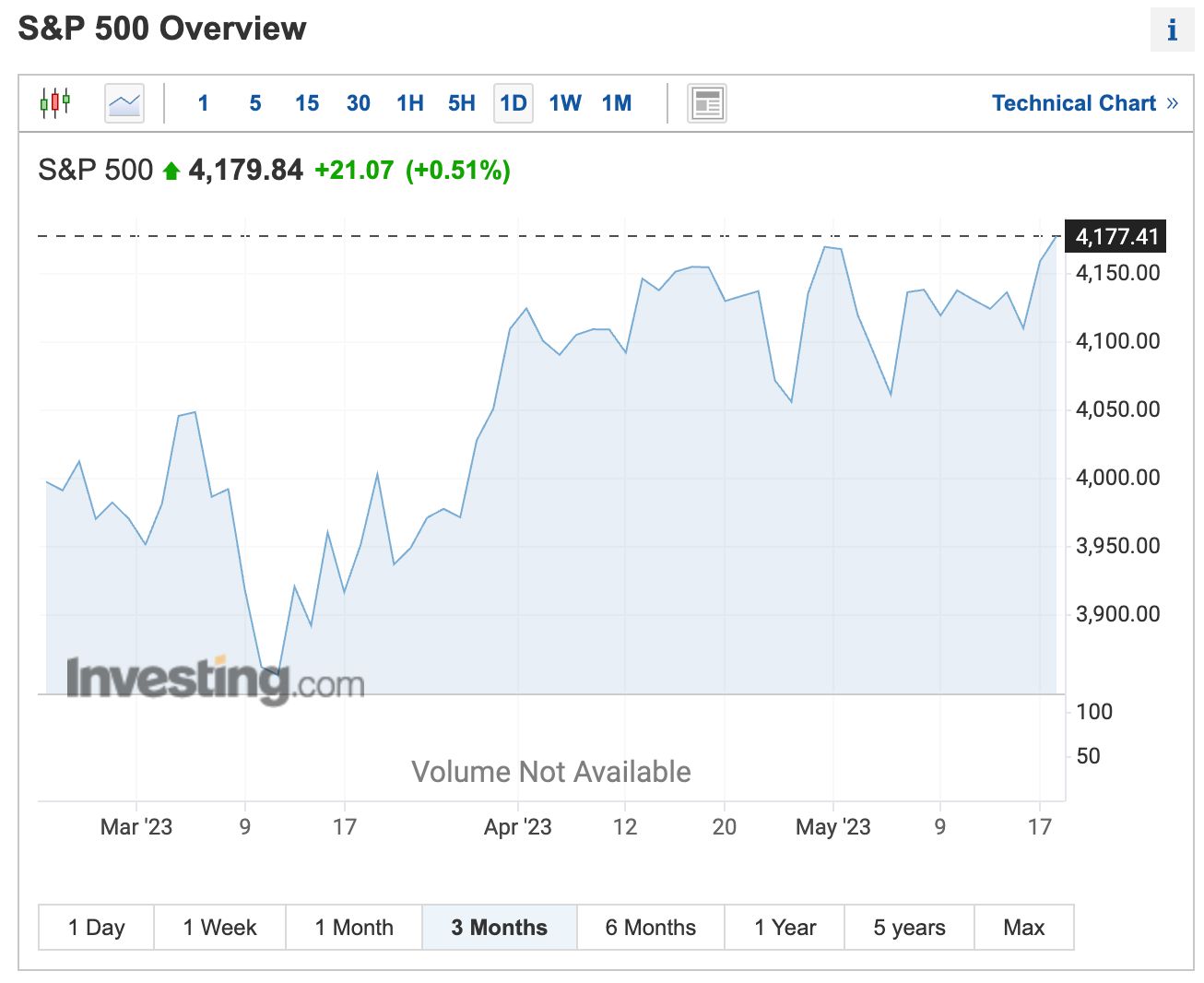Show the 1 Day range
Image resolution: width=1204 pixels, height=983 pixels.
[x=97, y=928]
